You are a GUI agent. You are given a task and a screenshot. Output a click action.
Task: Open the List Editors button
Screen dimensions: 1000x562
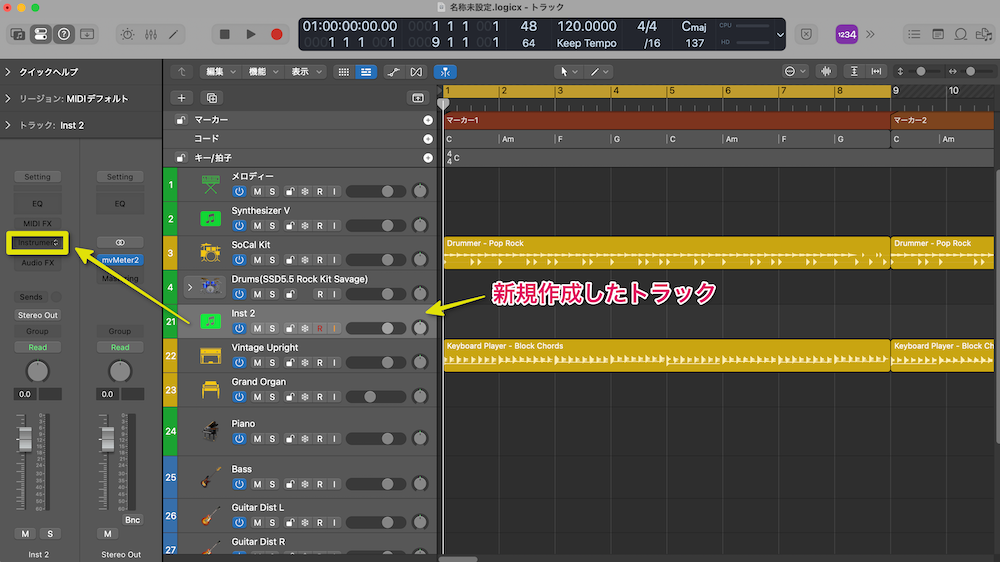click(914, 34)
